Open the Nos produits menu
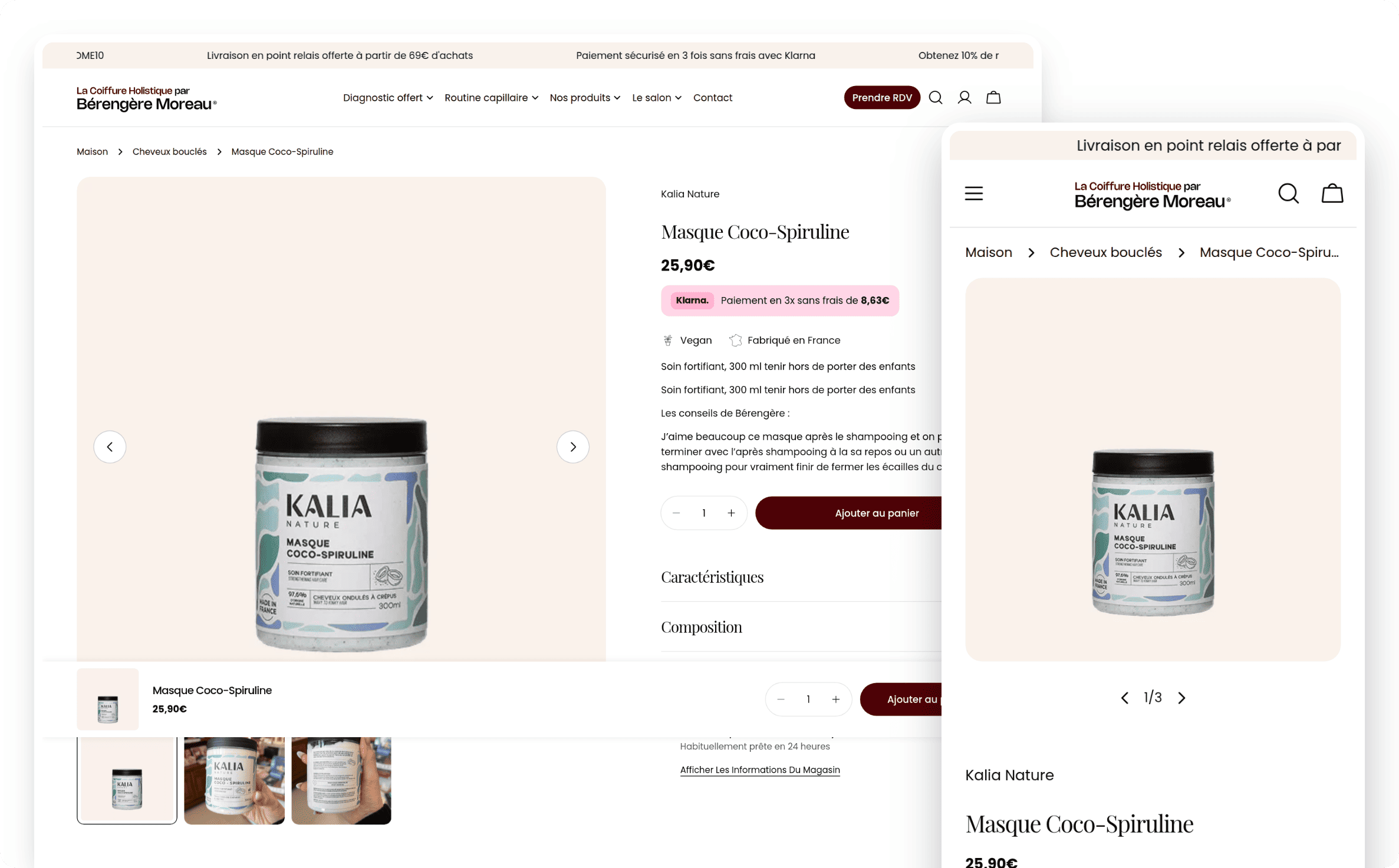The image size is (1399, 868). click(x=585, y=98)
